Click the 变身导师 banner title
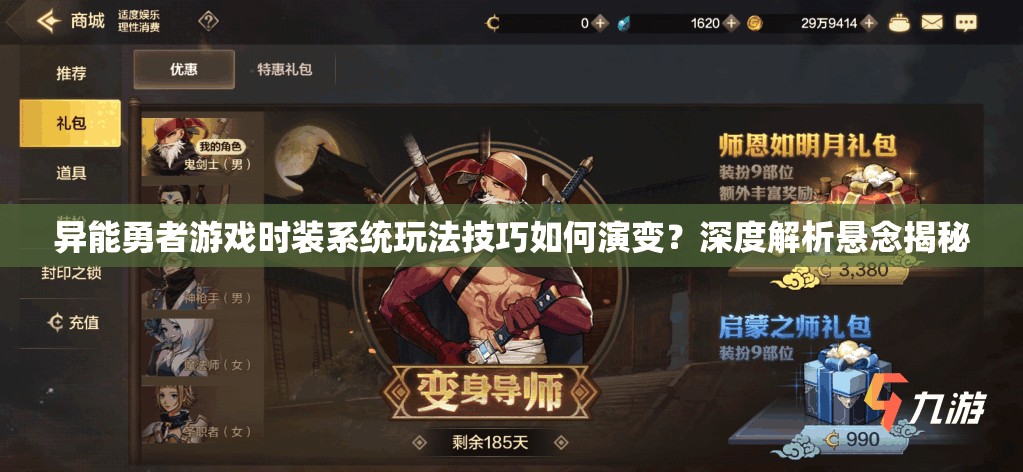Viewport: 1023px width, 472px height. click(489, 392)
